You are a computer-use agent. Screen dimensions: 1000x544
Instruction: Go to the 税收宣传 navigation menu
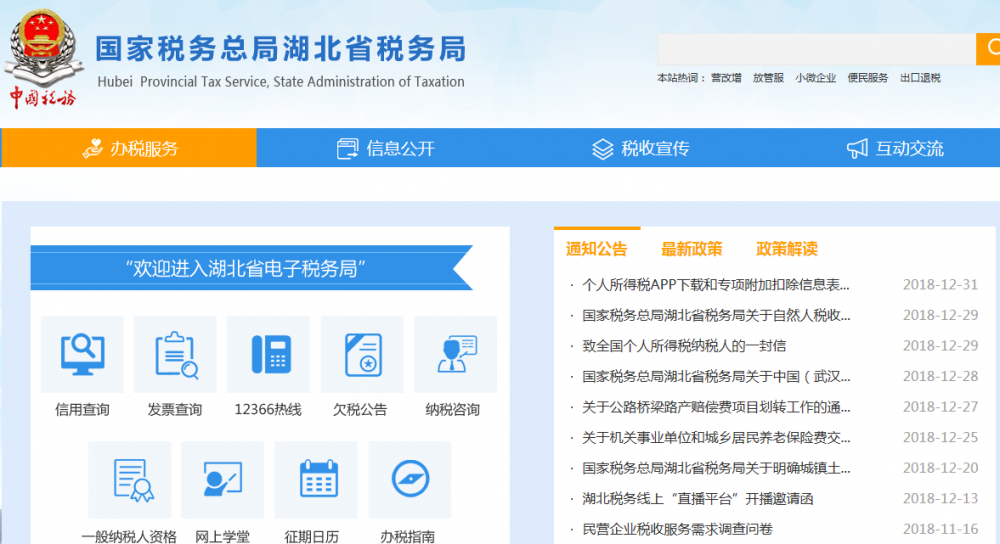click(x=641, y=148)
